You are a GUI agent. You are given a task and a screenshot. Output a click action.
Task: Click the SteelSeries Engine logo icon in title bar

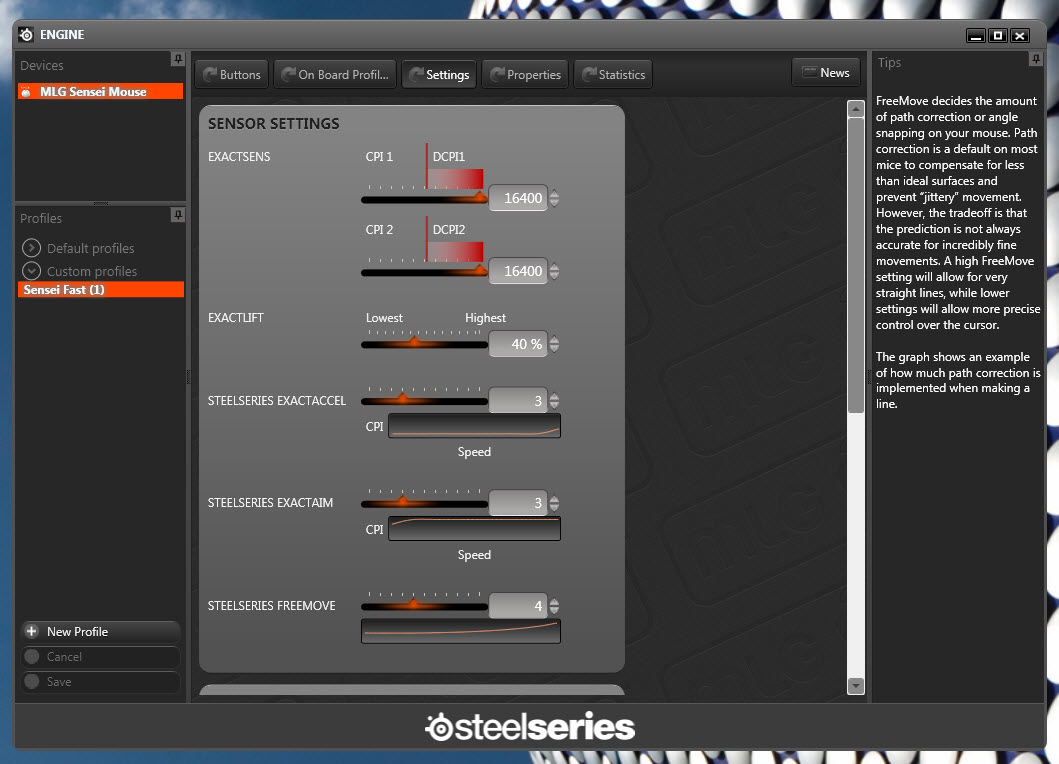point(26,34)
